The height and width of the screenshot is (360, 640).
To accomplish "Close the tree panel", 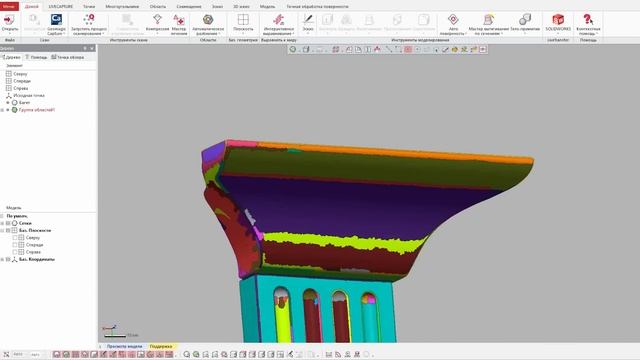I will (92, 48).
